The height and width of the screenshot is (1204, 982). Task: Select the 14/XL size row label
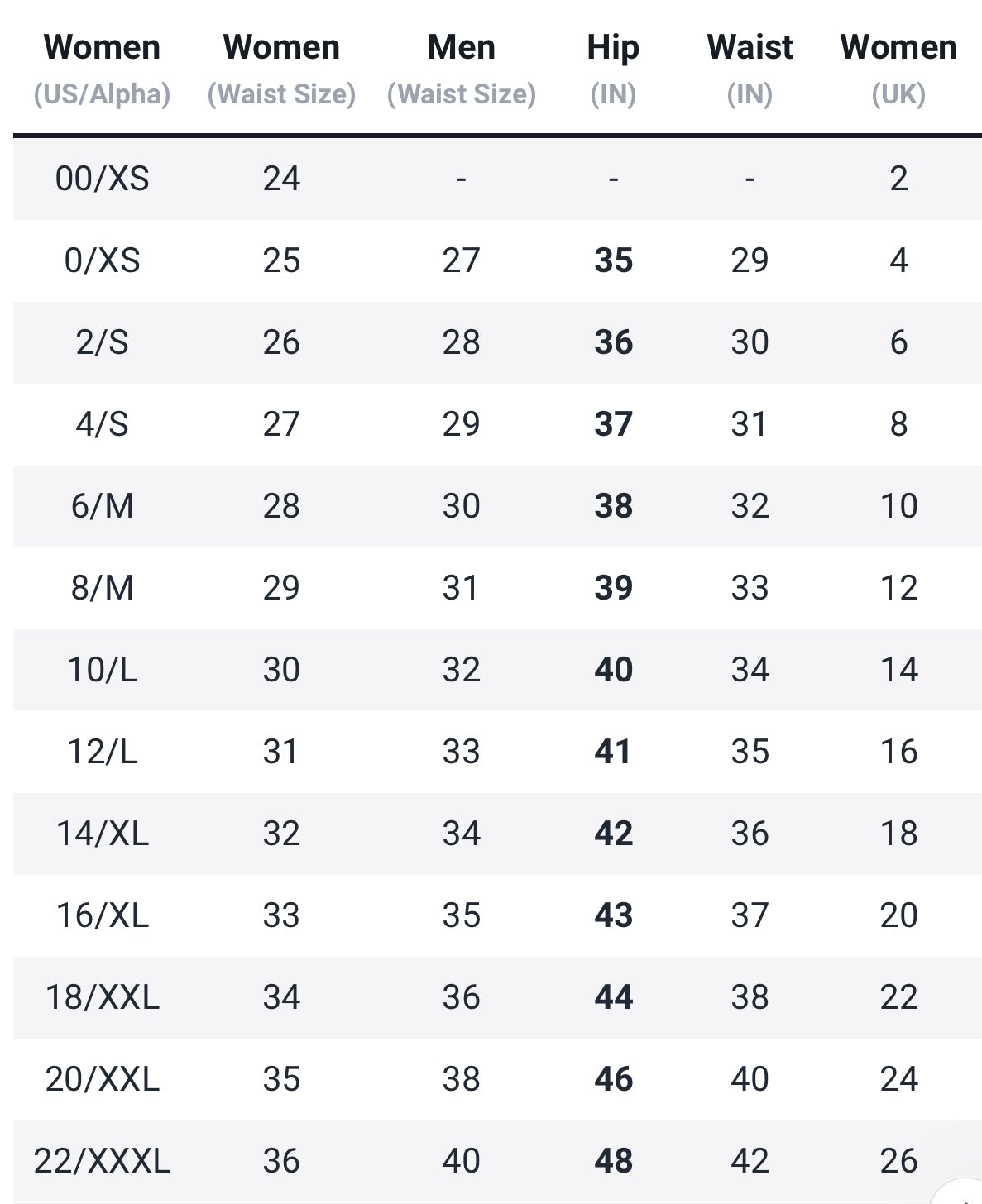(x=102, y=834)
